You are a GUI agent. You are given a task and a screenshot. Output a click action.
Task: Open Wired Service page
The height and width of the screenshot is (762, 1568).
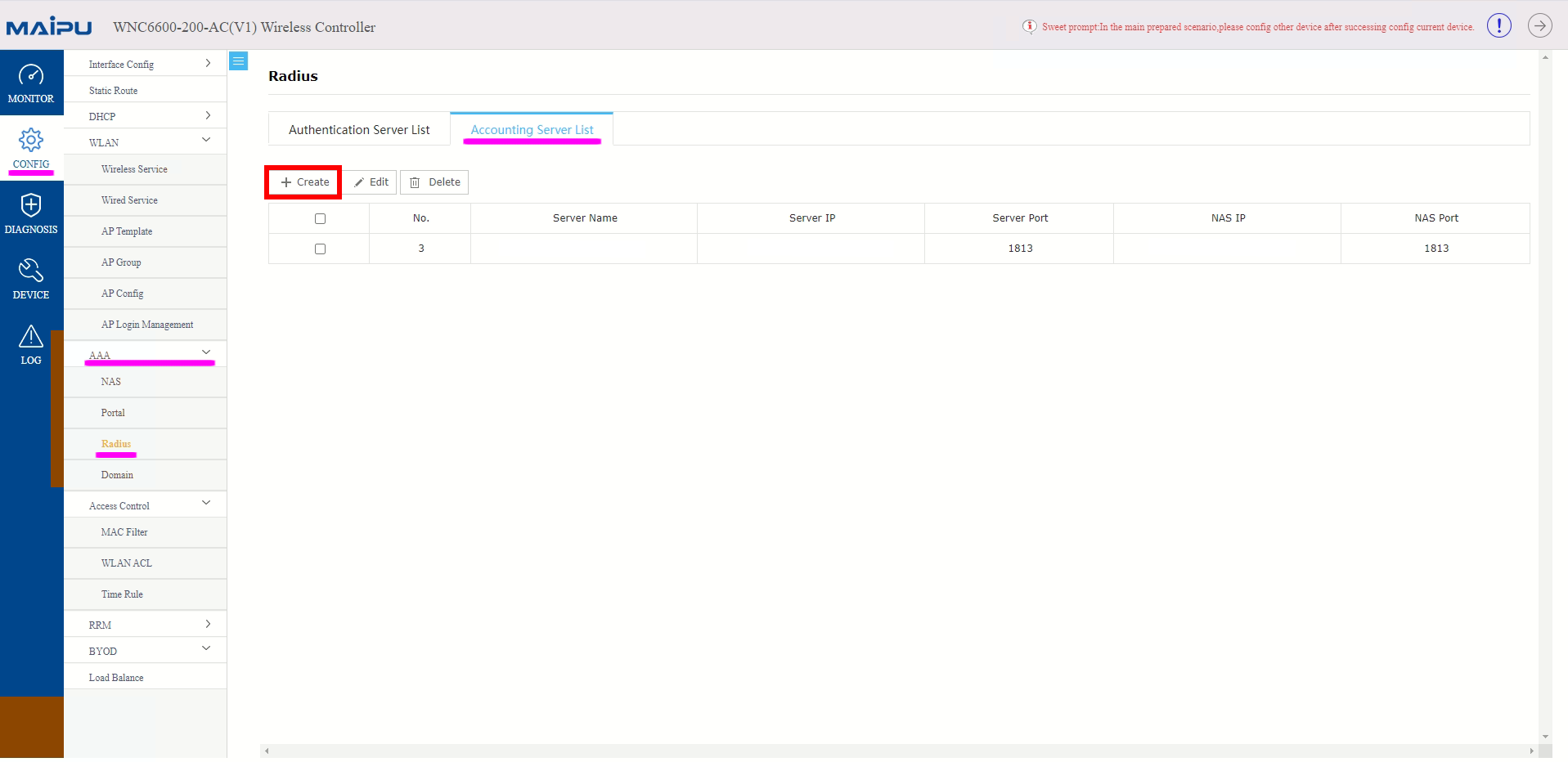[x=146, y=200]
